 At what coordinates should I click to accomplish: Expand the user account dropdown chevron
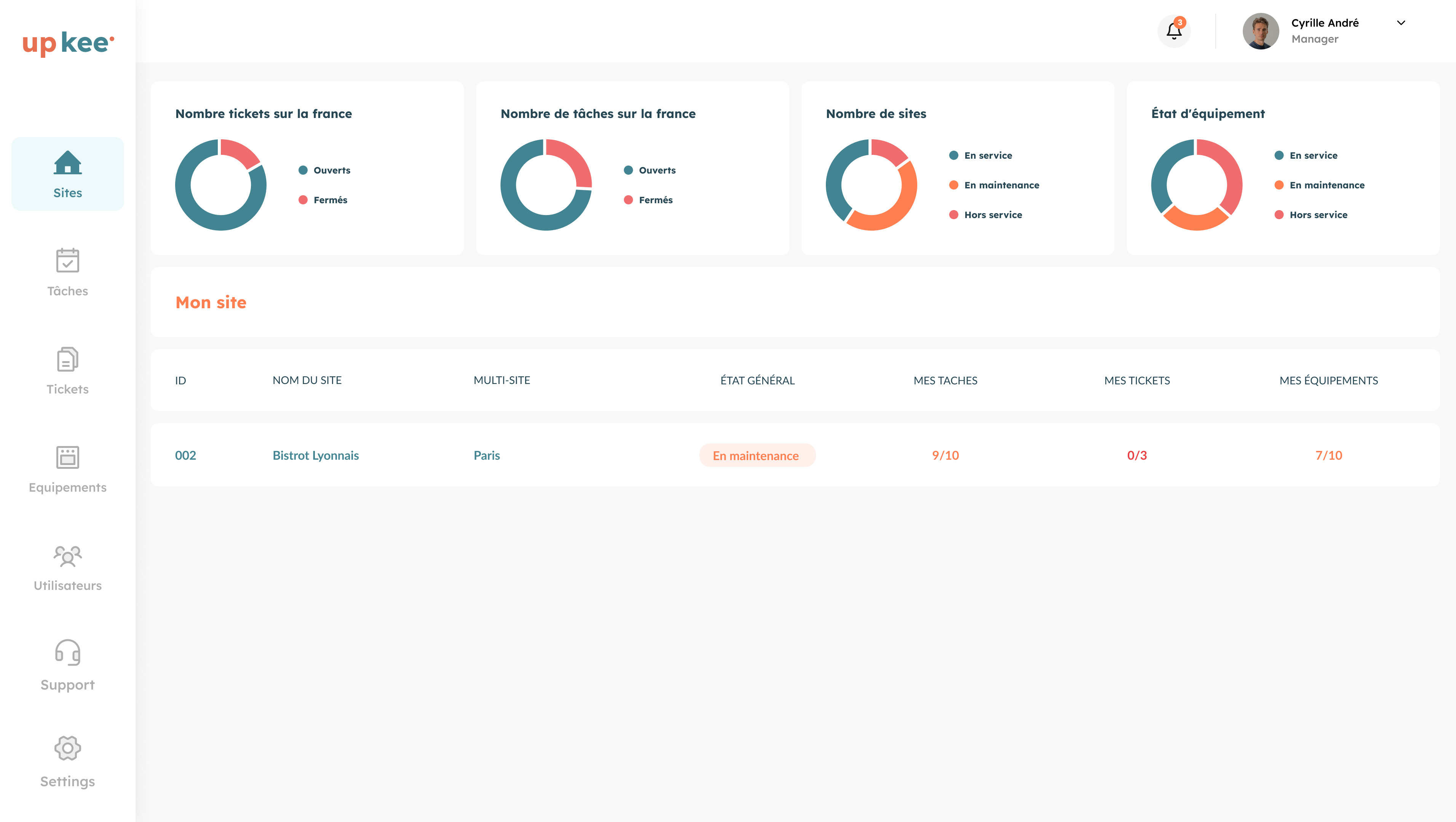click(x=1401, y=23)
